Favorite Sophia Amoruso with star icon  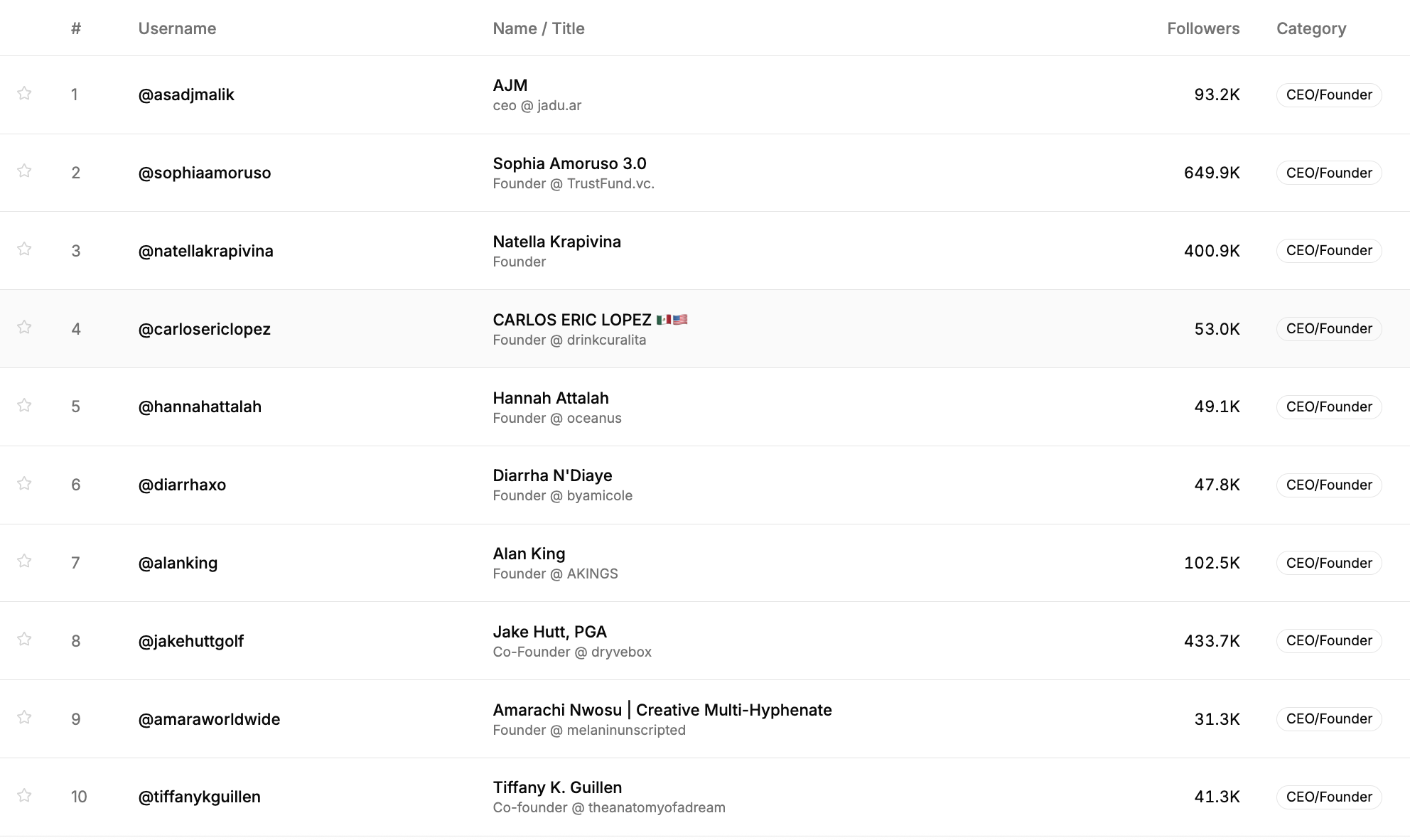click(24, 171)
